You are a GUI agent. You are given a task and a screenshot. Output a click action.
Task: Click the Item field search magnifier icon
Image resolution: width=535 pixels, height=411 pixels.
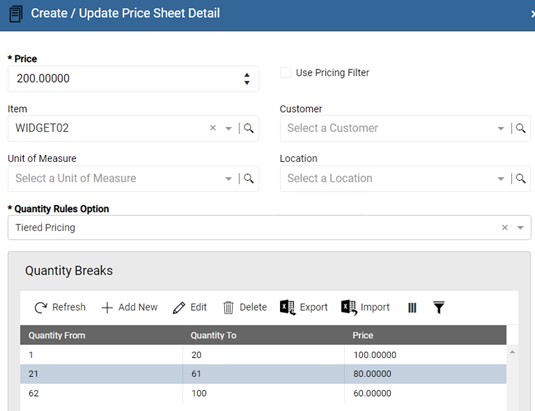pyautogui.click(x=249, y=128)
